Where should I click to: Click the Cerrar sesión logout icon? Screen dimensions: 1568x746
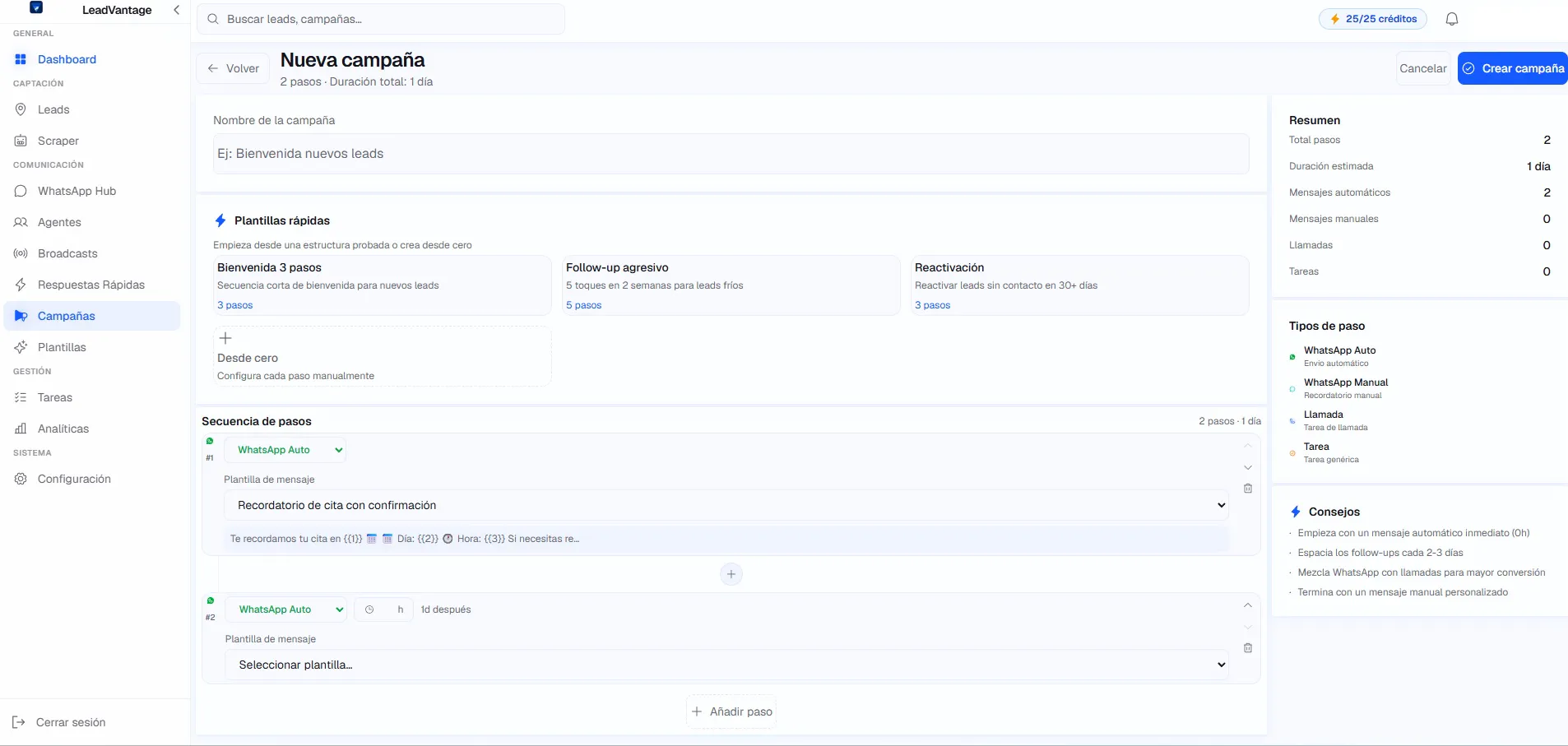19,722
